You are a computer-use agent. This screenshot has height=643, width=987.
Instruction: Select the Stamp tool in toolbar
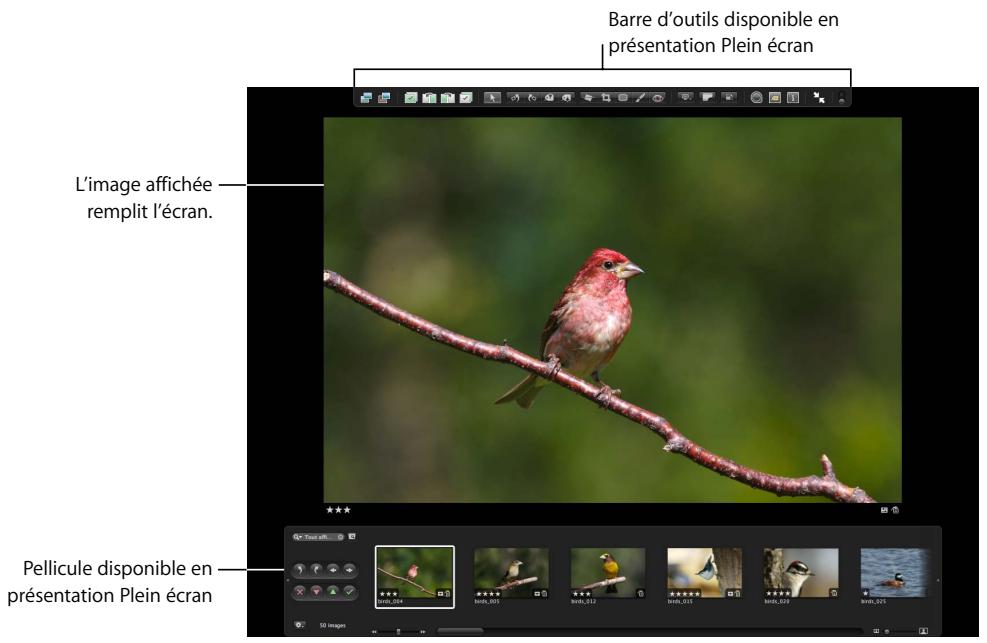point(567,98)
